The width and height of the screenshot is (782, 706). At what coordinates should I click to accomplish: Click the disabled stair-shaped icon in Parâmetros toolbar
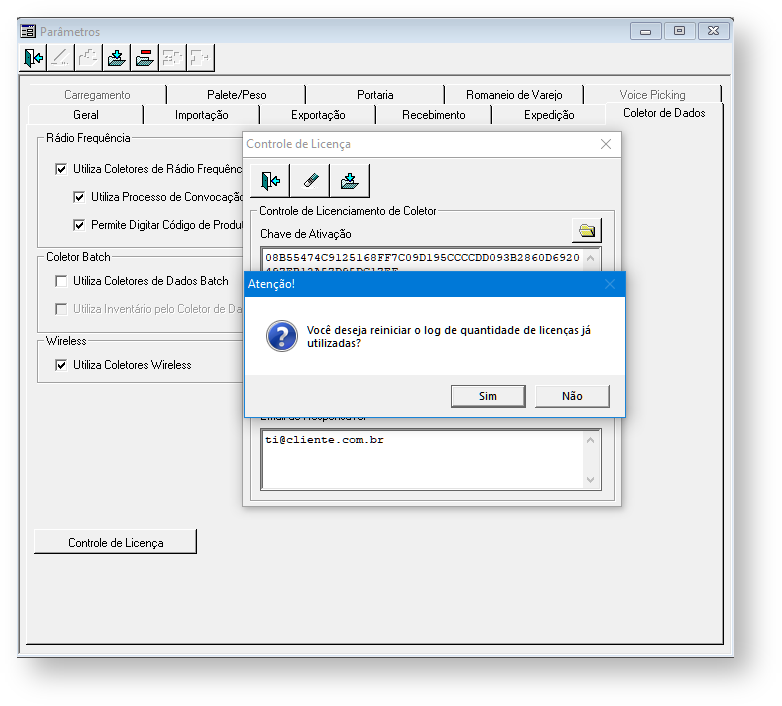click(89, 58)
